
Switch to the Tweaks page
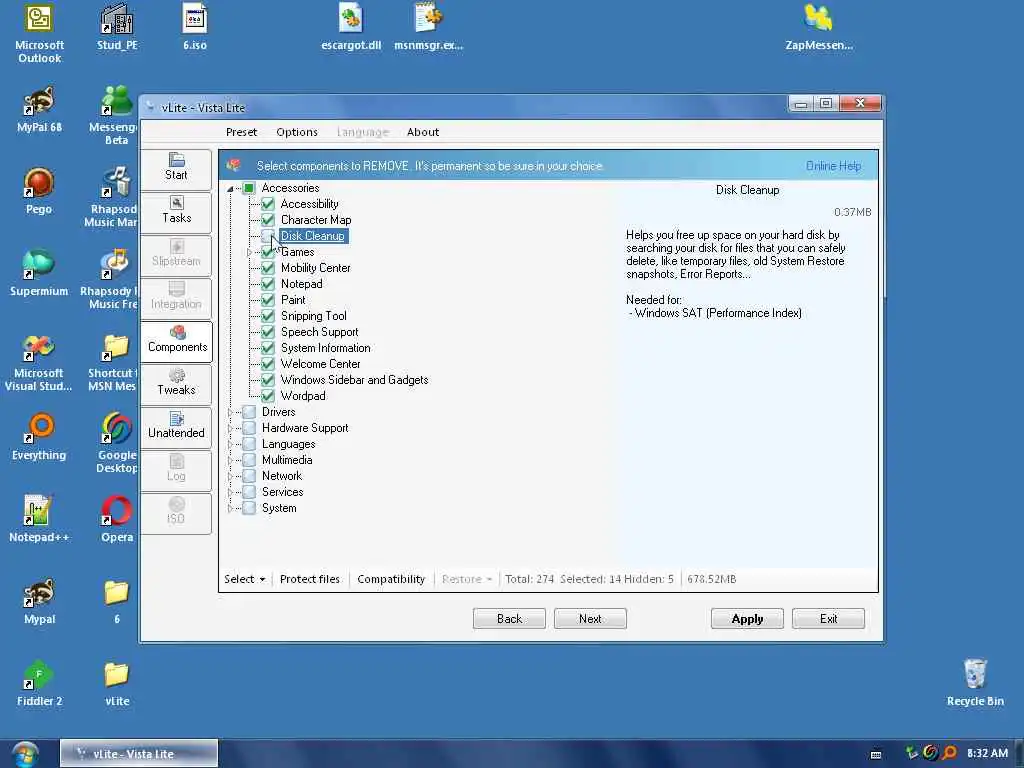[x=176, y=383]
